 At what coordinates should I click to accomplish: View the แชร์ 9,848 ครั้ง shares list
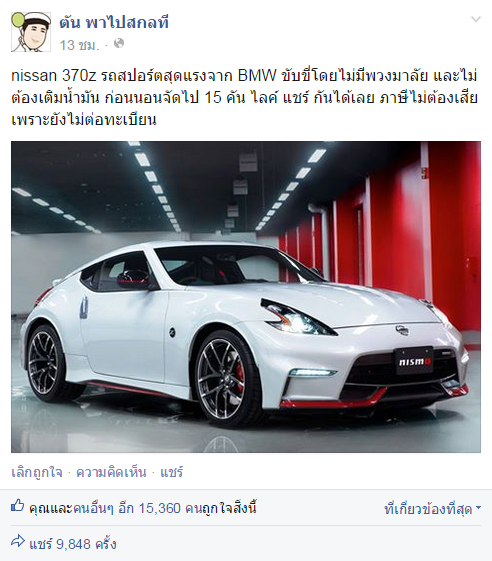pyautogui.click(x=73, y=544)
